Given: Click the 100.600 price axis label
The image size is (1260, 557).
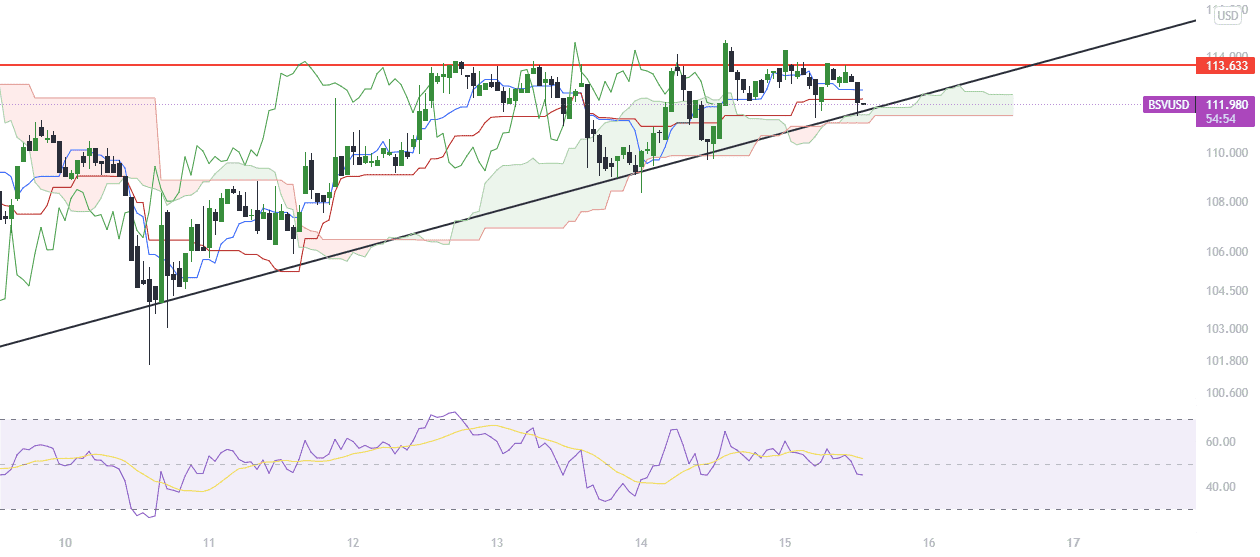Looking at the screenshot, I should (x=1225, y=393).
